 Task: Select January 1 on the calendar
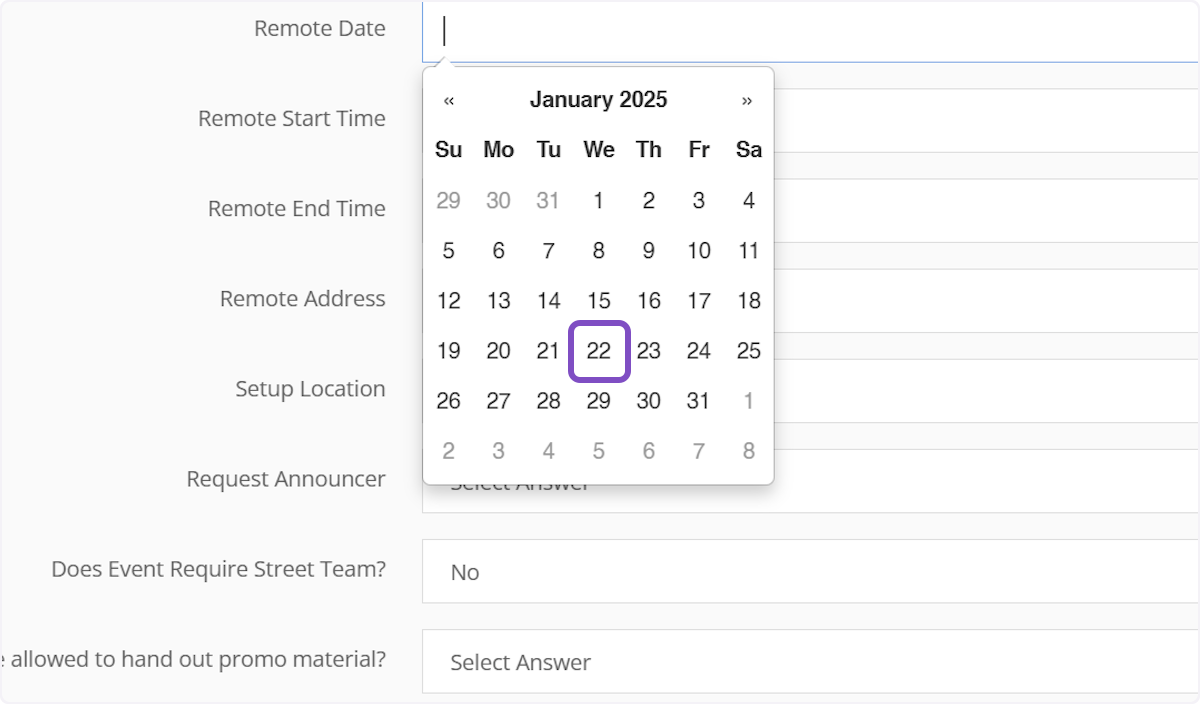coord(598,200)
